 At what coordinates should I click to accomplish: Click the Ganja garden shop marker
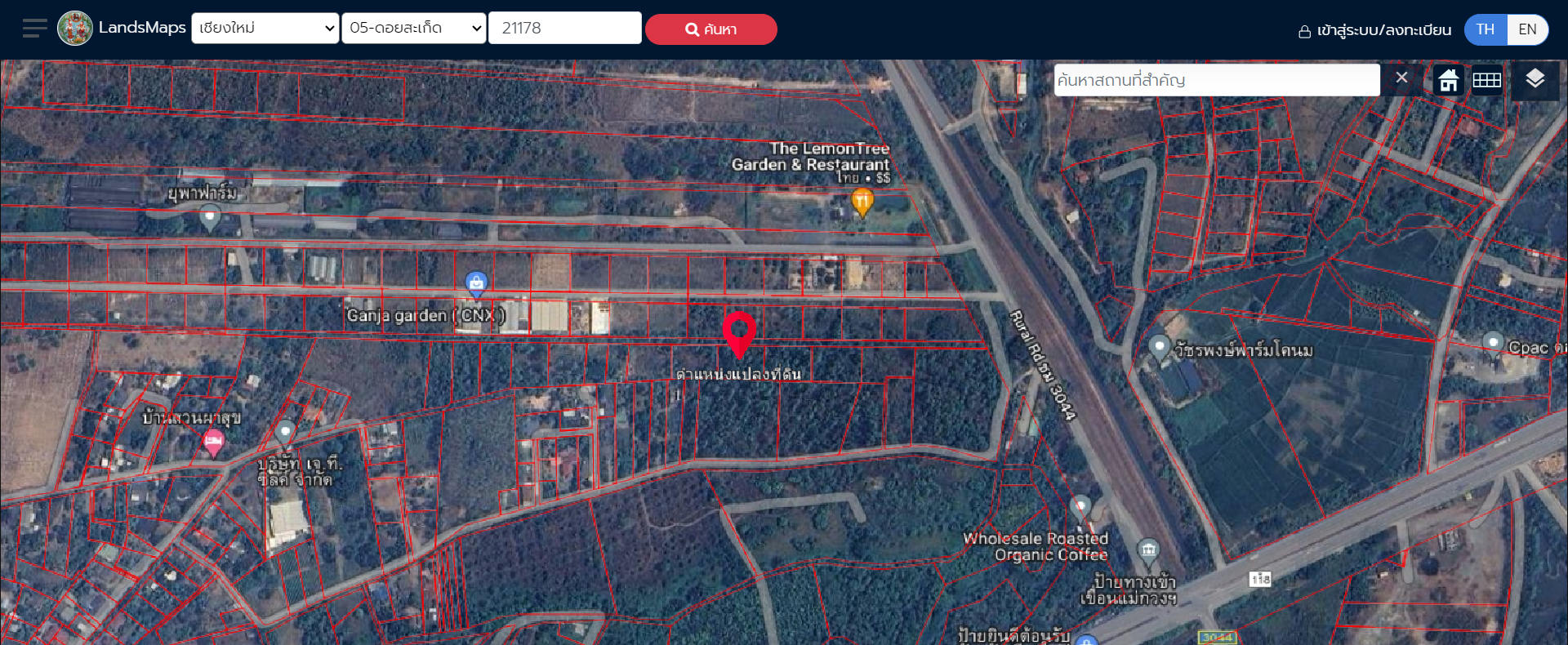[476, 283]
